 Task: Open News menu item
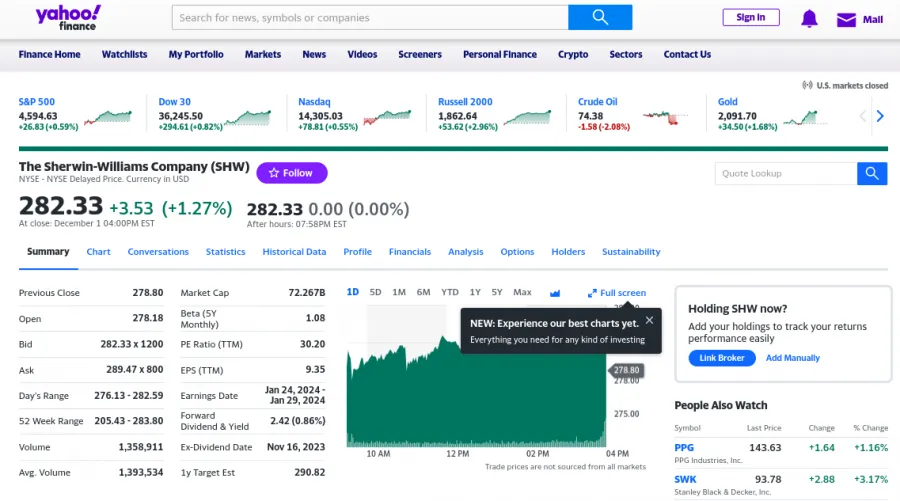click(x=314, y=55)
